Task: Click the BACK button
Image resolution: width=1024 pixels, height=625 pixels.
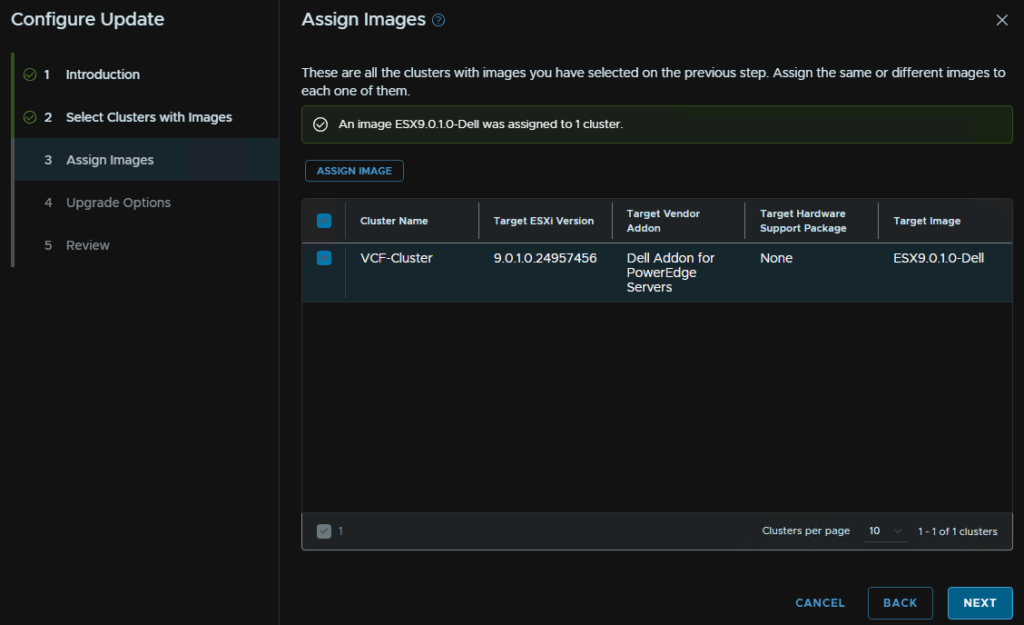Action: pos(900,603)
